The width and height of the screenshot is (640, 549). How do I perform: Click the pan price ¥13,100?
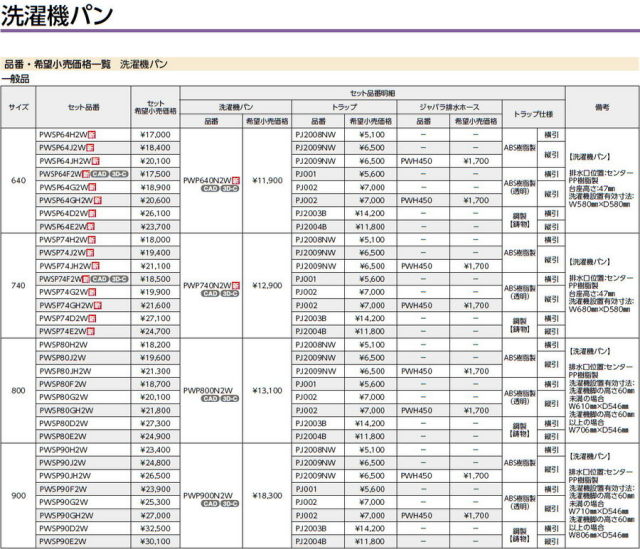point(267,391)
